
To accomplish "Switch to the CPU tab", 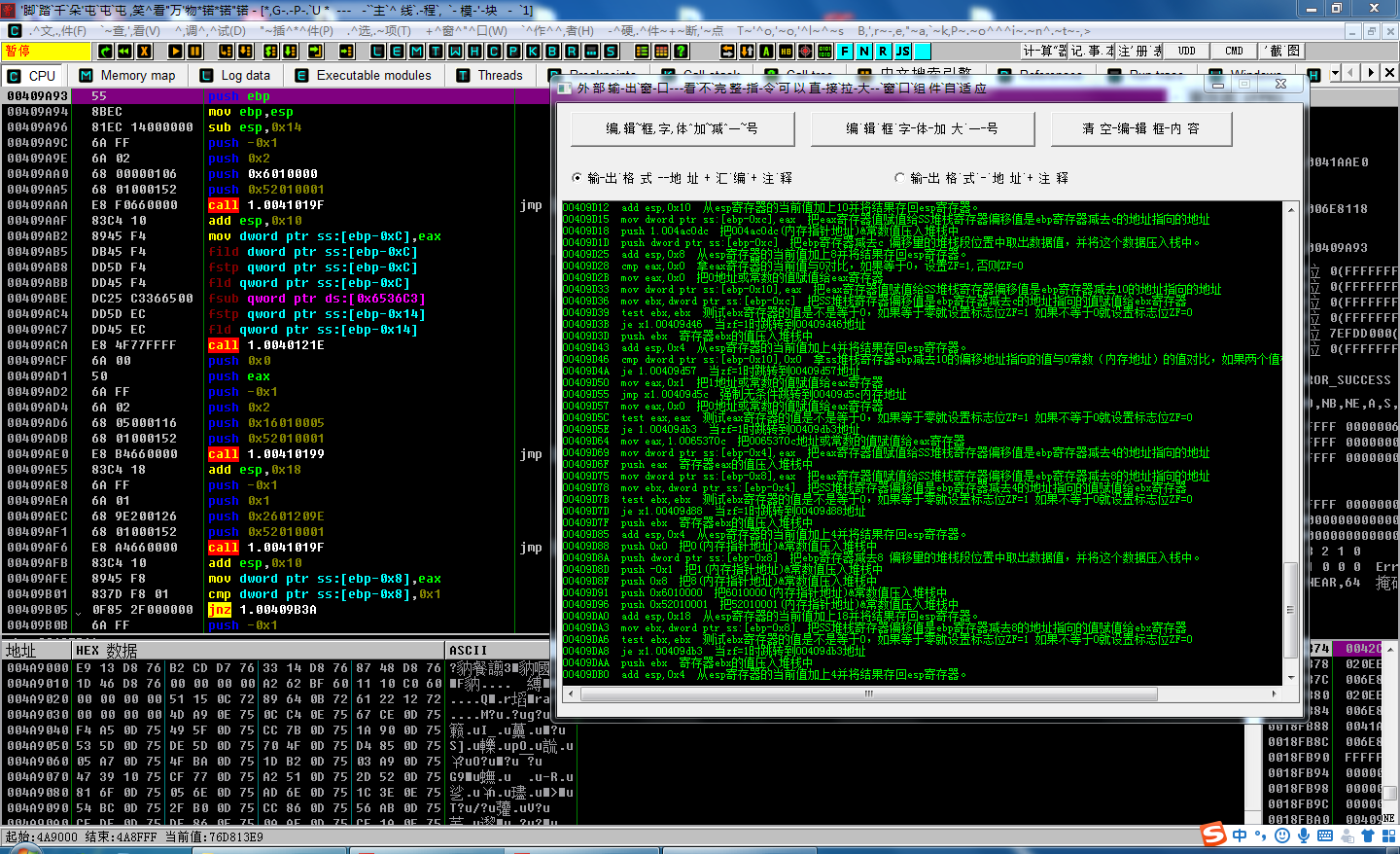I will click(x=31, y=75).
